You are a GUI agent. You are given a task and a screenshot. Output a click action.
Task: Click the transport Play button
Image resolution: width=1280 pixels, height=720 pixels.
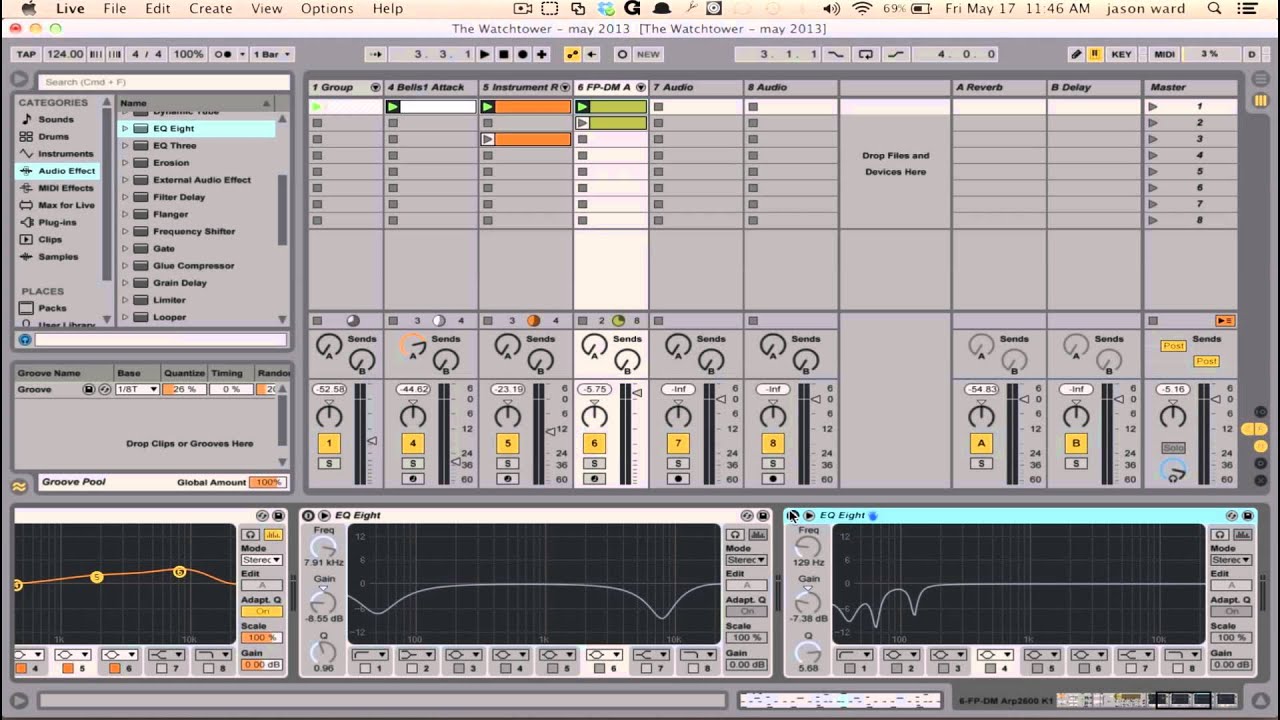click(485, 54)
